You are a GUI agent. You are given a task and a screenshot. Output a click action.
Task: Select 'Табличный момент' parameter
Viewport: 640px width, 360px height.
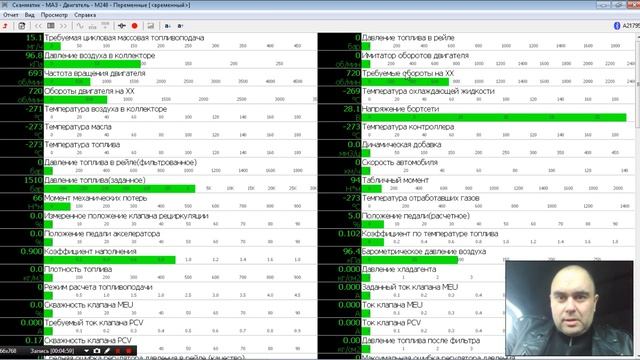tap(396, 180)
